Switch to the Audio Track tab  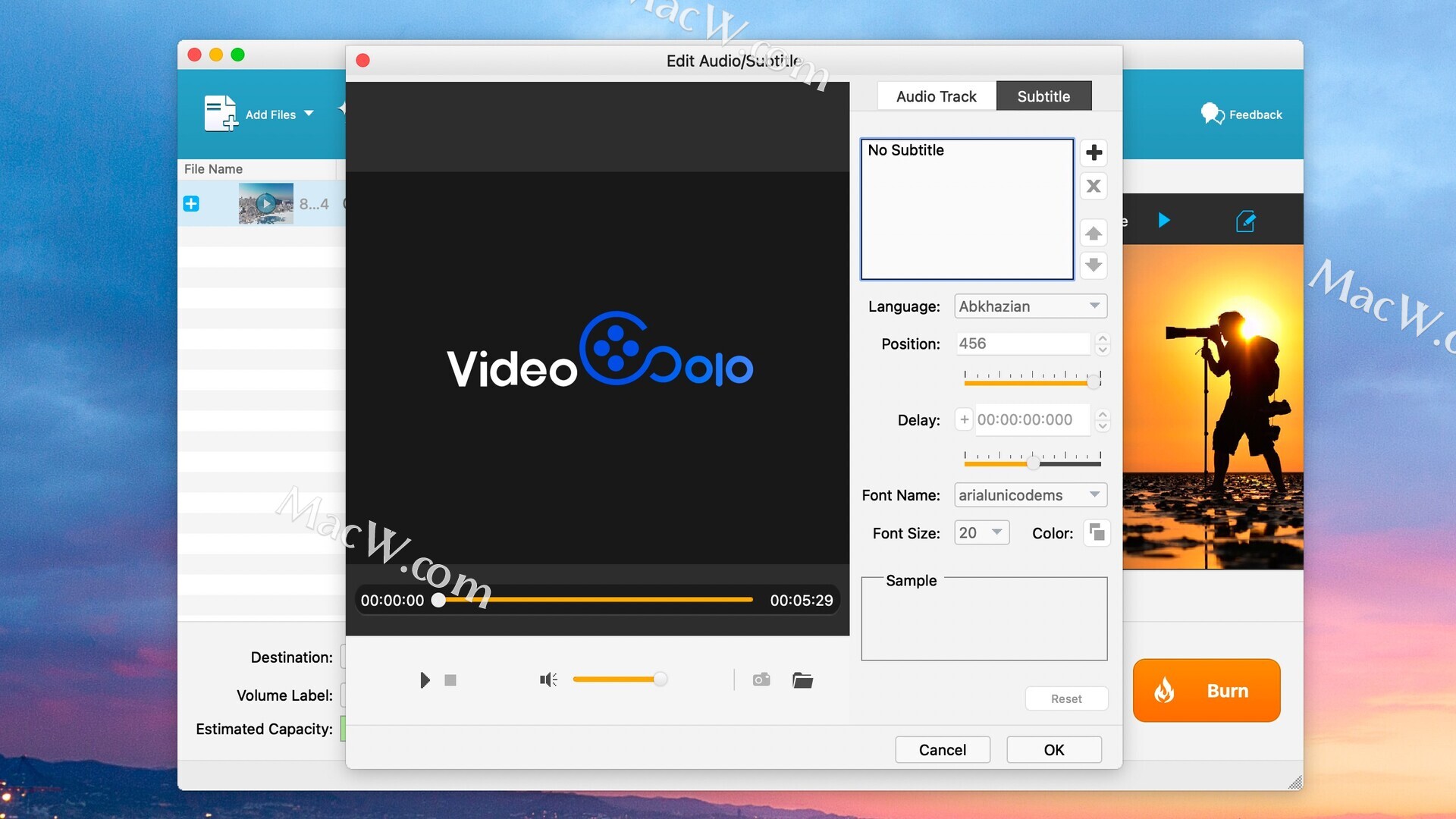click(936, 96)
